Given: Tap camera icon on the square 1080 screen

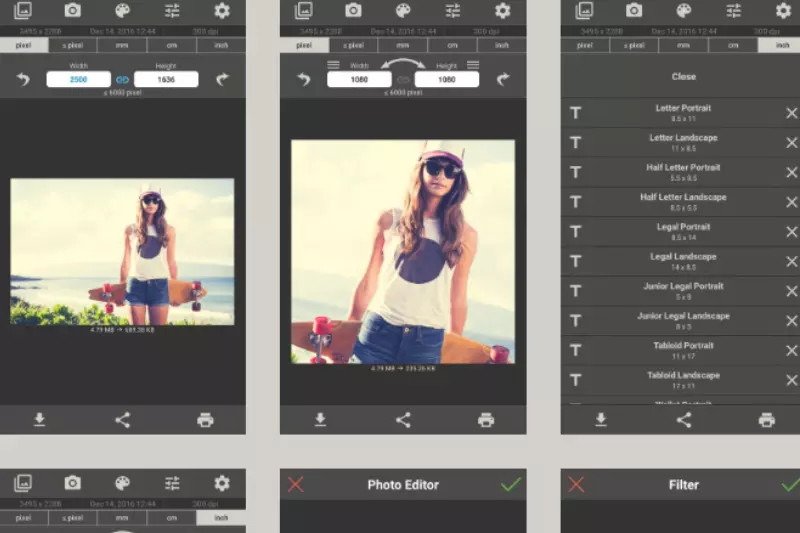Looking at the screenshot, I should [x=353, y=10].
